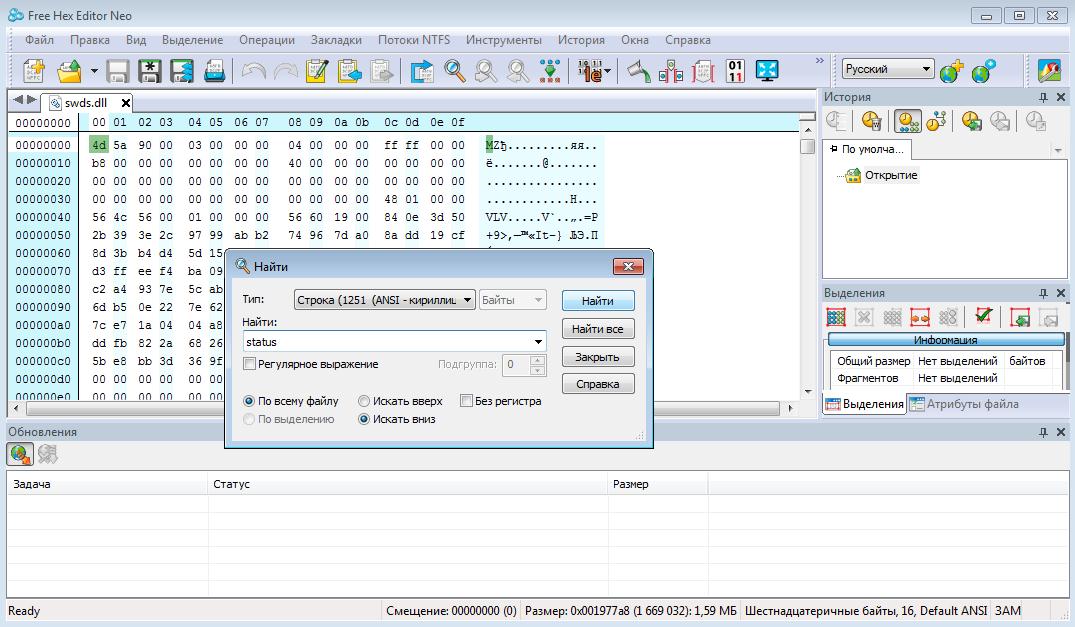Select the Искать вниз radio button
Viewport: 1075px width, 627px height.
click(364, 419)
